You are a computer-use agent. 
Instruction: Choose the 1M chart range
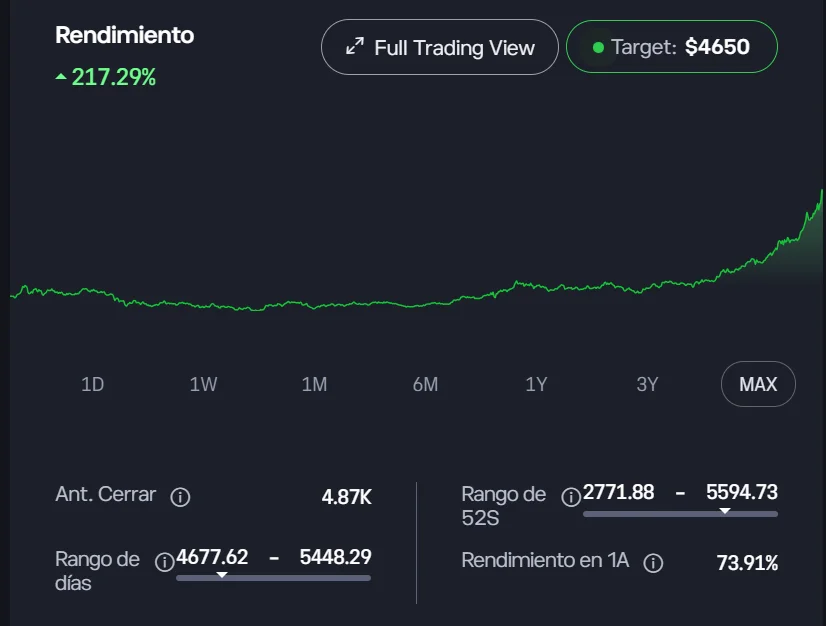314,384
